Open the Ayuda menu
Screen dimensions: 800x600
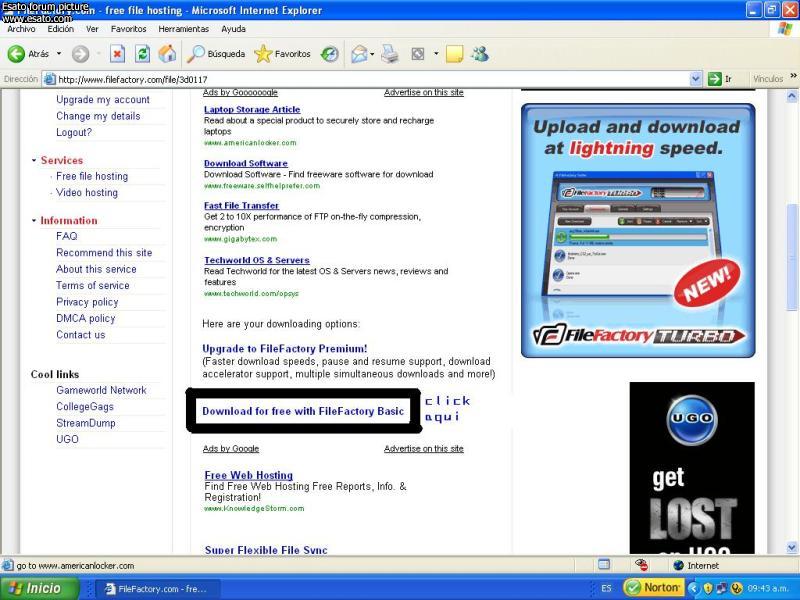[x=233, y=29]
